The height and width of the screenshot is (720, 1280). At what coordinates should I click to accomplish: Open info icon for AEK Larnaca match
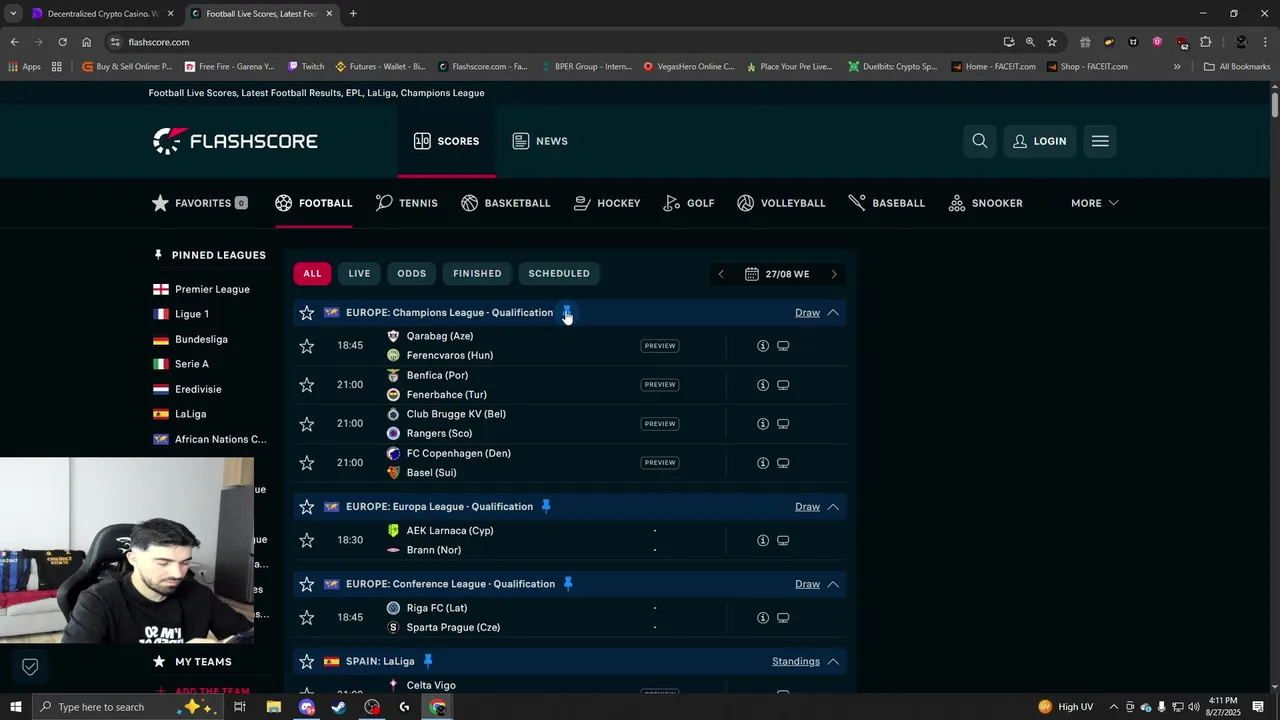coord(763,540)
